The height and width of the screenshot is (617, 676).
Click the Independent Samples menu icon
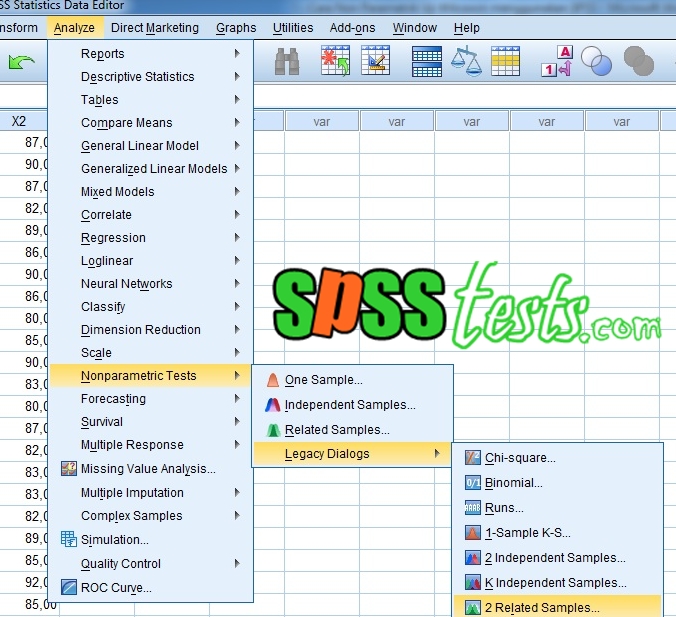(273, 405)
